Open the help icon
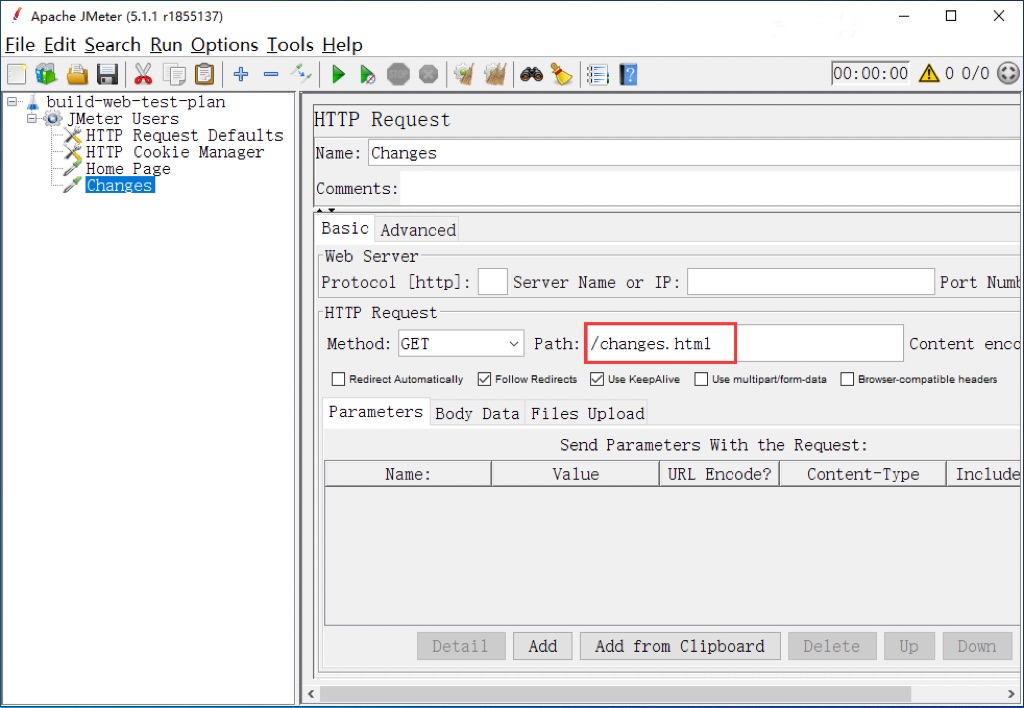 pyautogui.click(x=628, y=74)
